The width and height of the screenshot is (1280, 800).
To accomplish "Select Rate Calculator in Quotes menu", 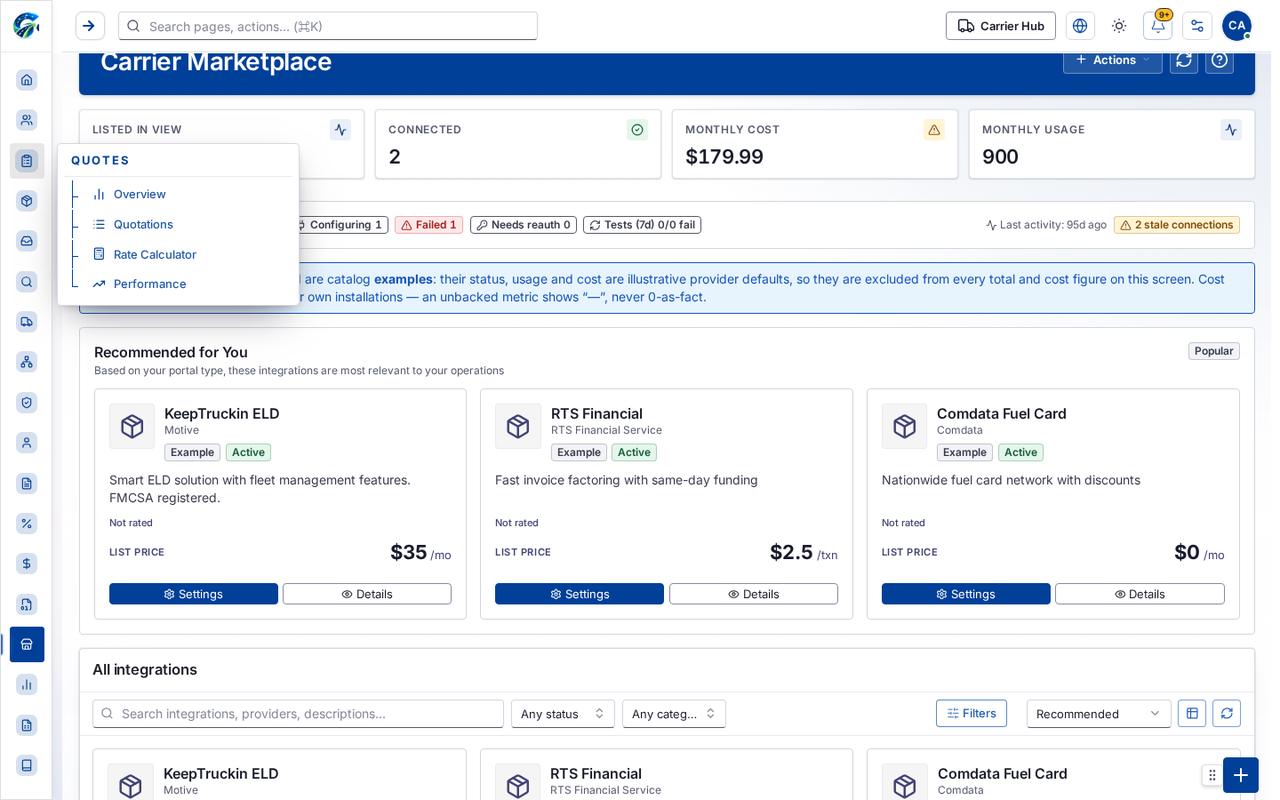I will click(x=154, y=254).
